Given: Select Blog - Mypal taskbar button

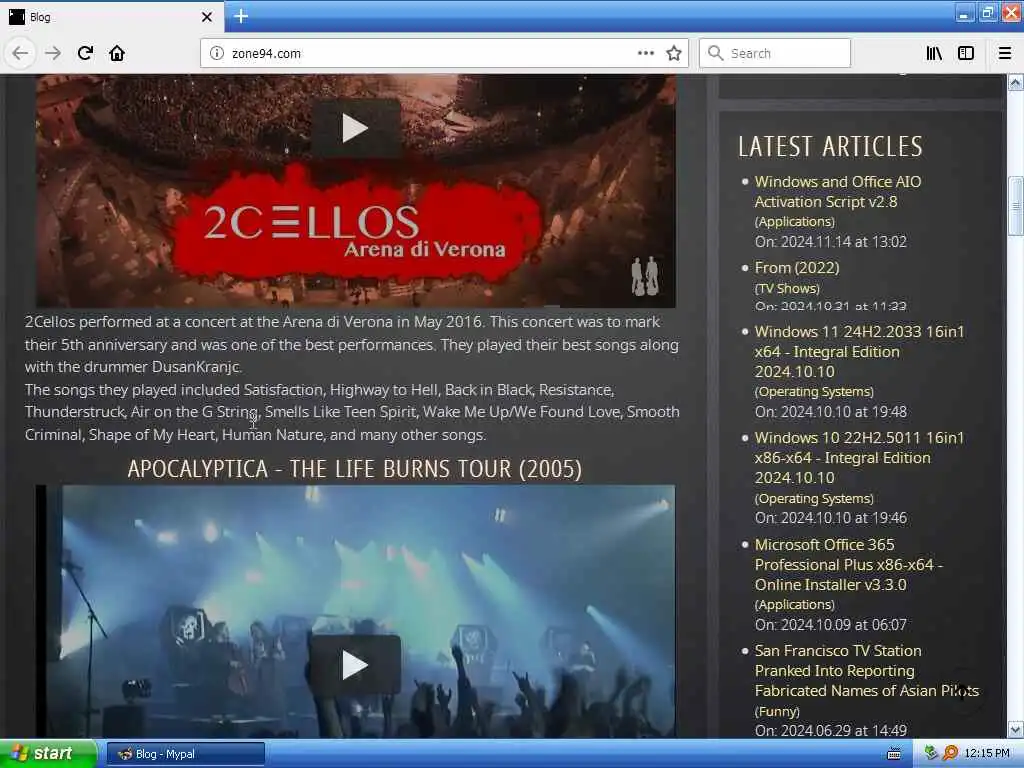Looking at the screenshot, I should click(x=185, y=754).
